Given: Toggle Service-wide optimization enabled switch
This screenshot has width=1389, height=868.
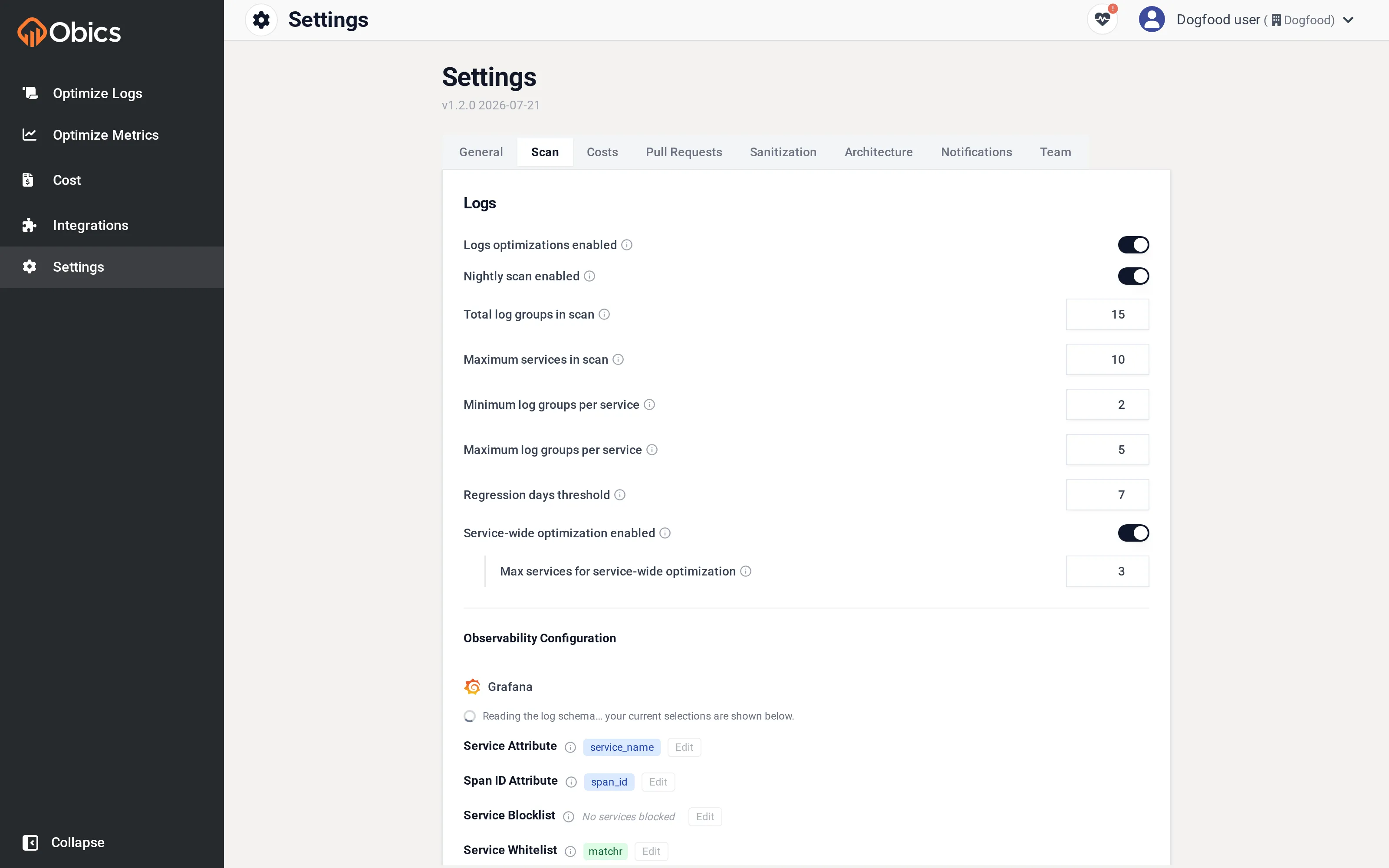Looking at the screenshot, I should tap(1133, 533).
